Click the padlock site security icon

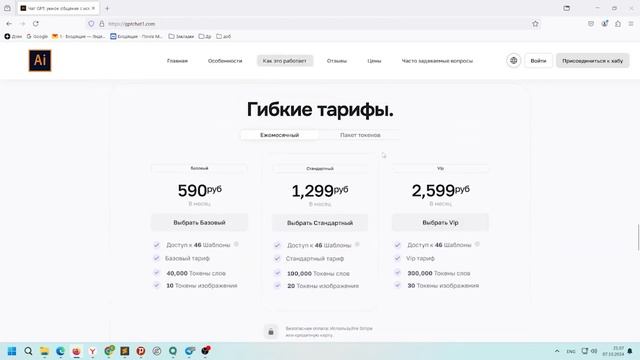click(x=102, y=24)
